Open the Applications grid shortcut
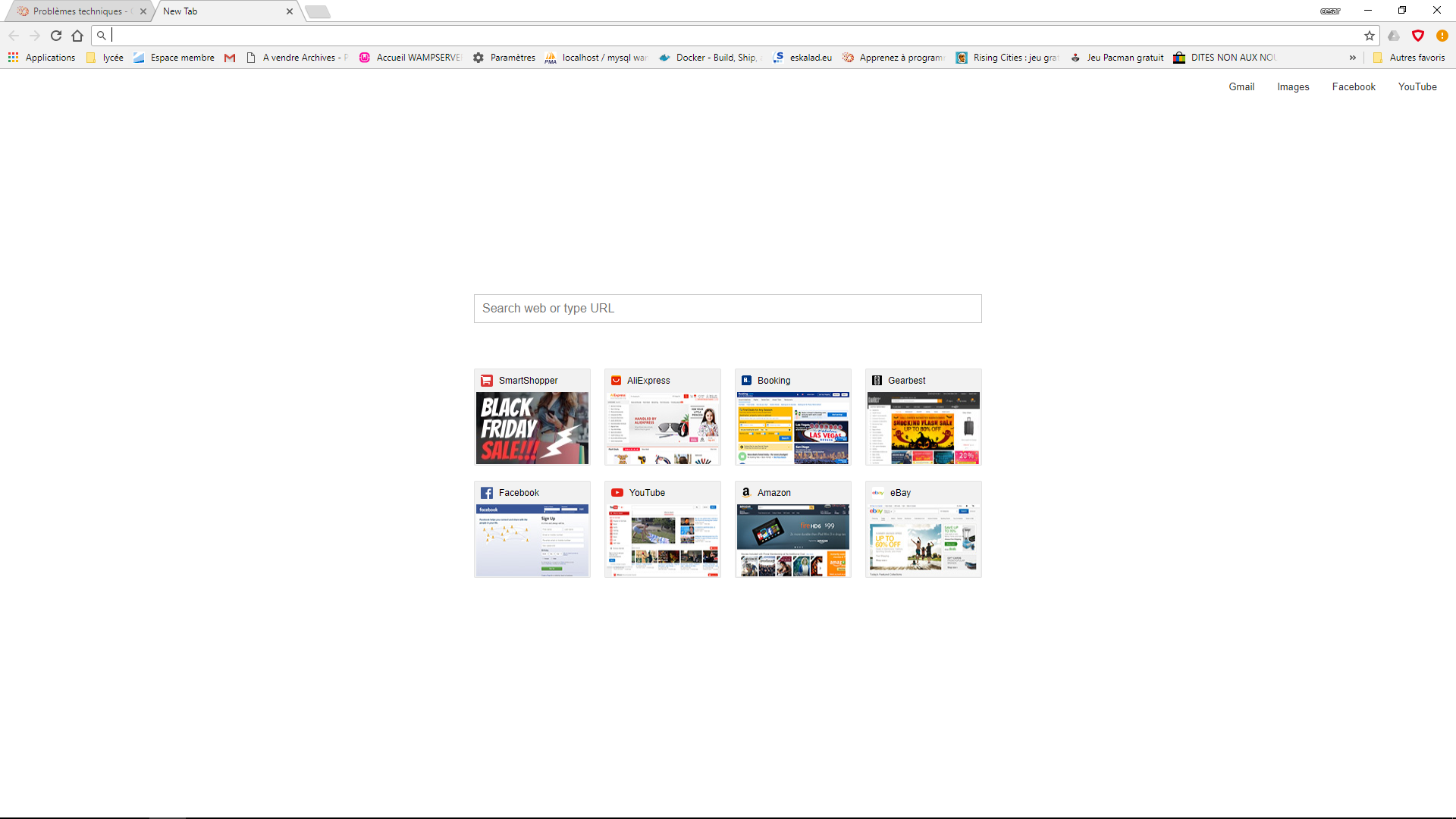Viewport: 1456px width, 819px height. tap(42, 58)
